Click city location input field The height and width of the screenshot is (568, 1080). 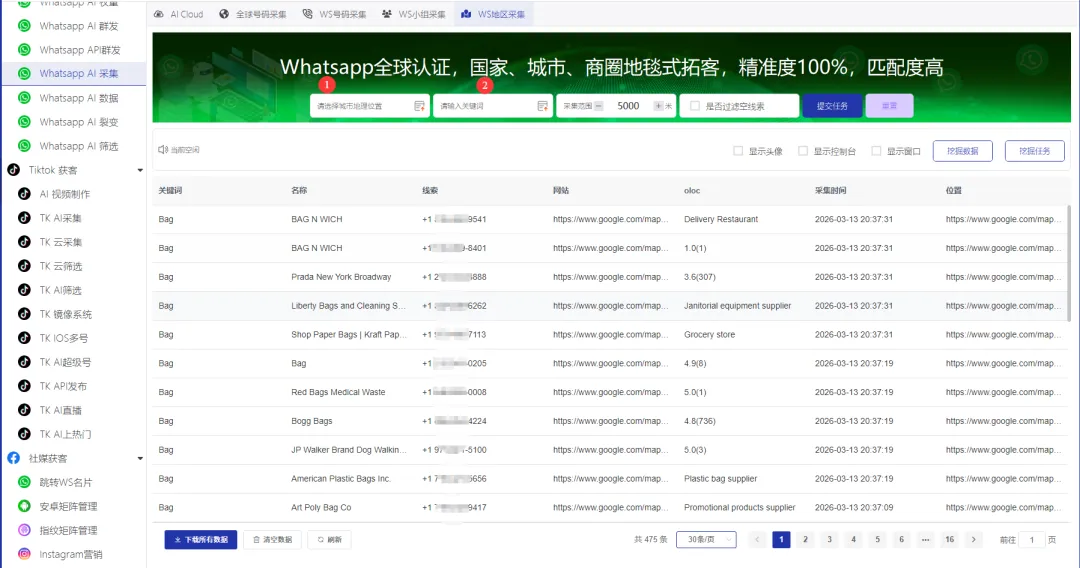pos(370,106)
